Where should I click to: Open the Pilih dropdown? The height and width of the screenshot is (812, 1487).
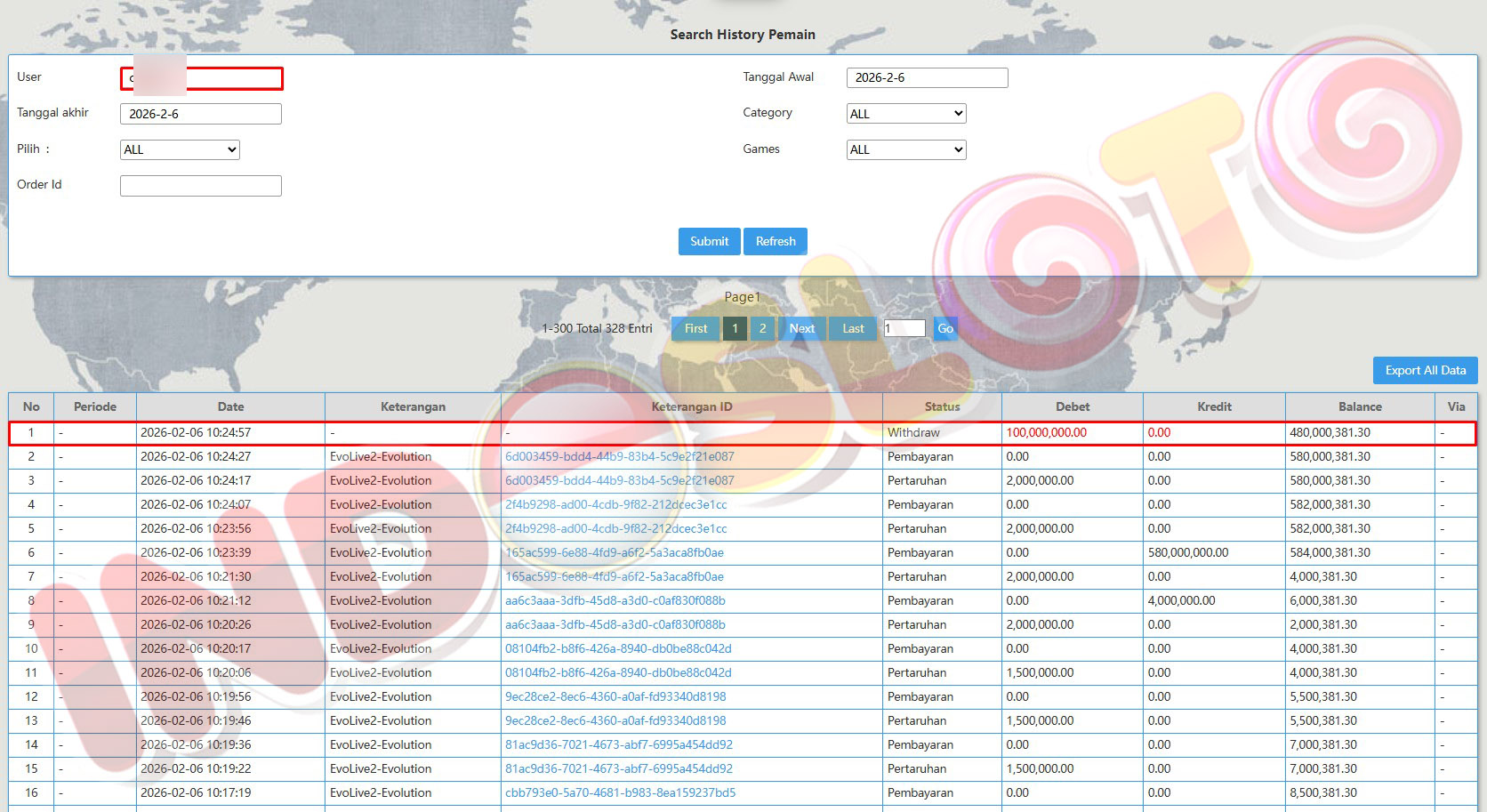pyautogui.click(x=180, y=149)
